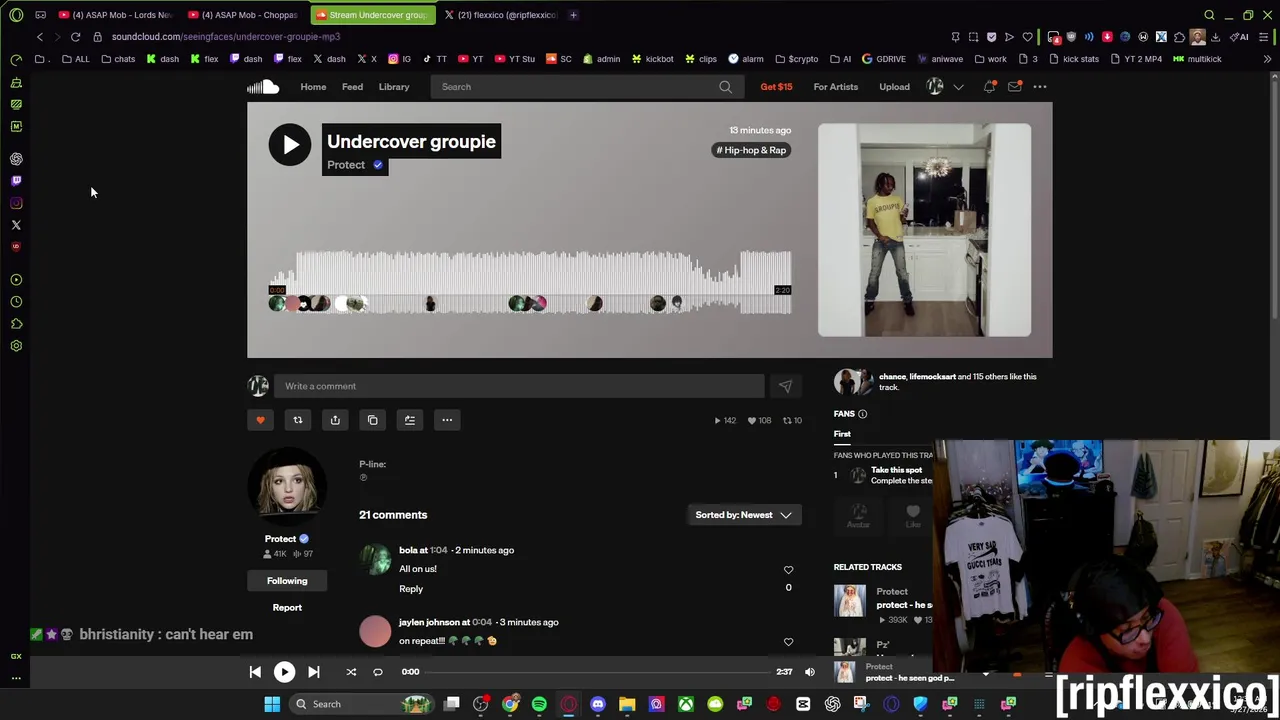Share the track with the share icon
The image size is (1280, 720).
click(335, 420)
